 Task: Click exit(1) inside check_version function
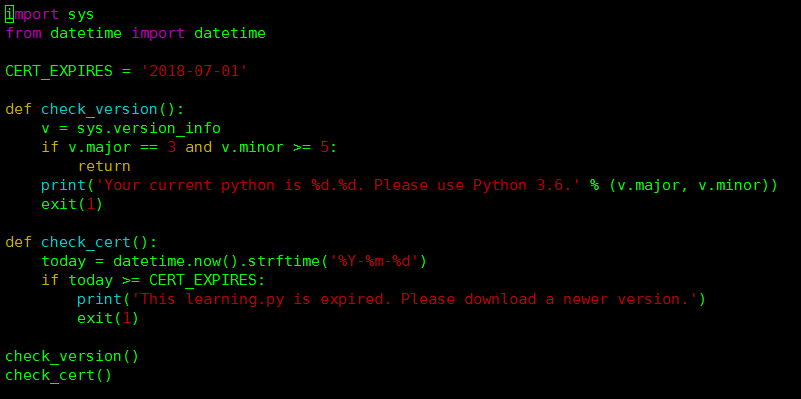tap(72, 204)
